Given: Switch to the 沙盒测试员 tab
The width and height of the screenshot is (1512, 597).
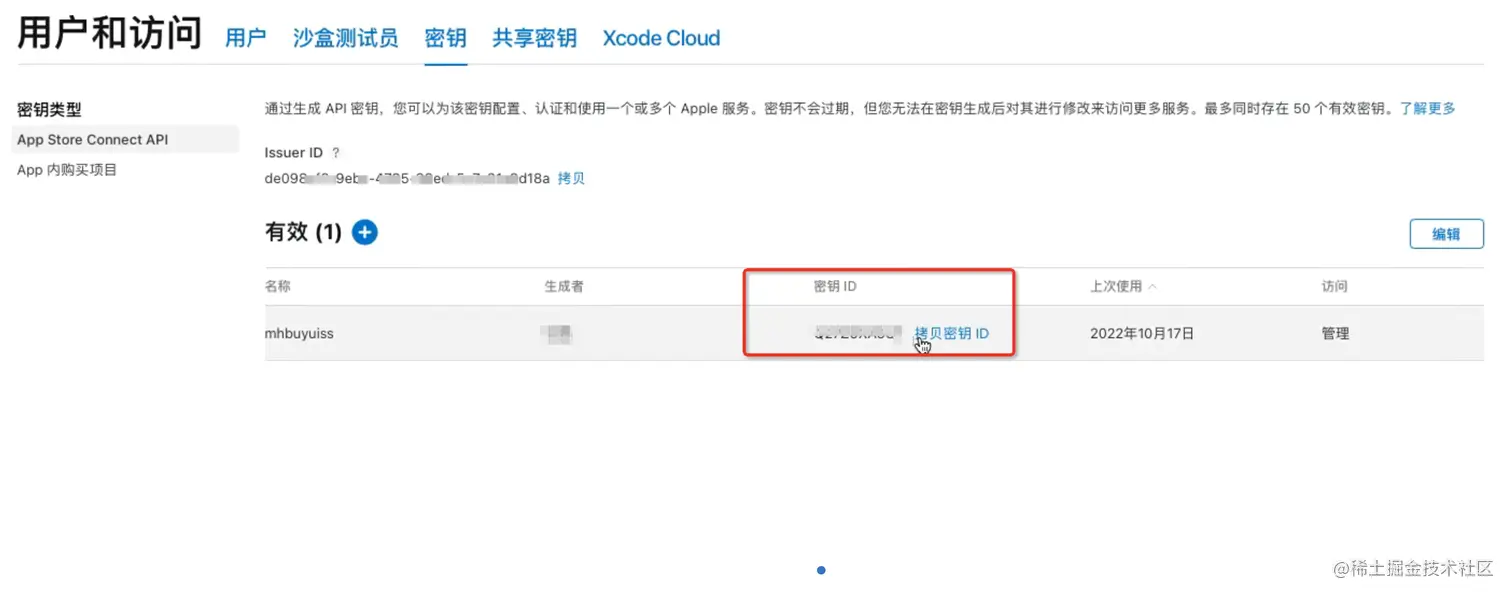Looking at the screenshot, I should coord(345,38).
